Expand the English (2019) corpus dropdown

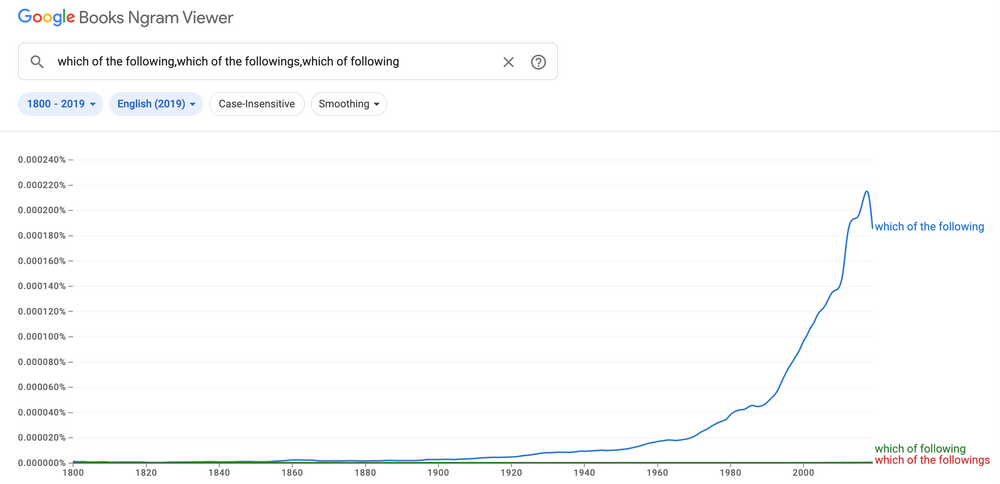point(156,104)
